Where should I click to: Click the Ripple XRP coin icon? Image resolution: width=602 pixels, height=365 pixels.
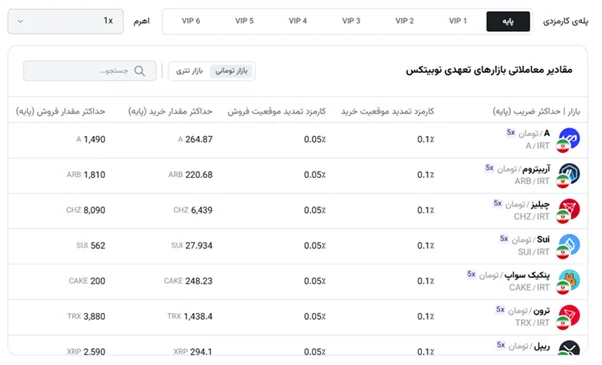coord(569,348)
